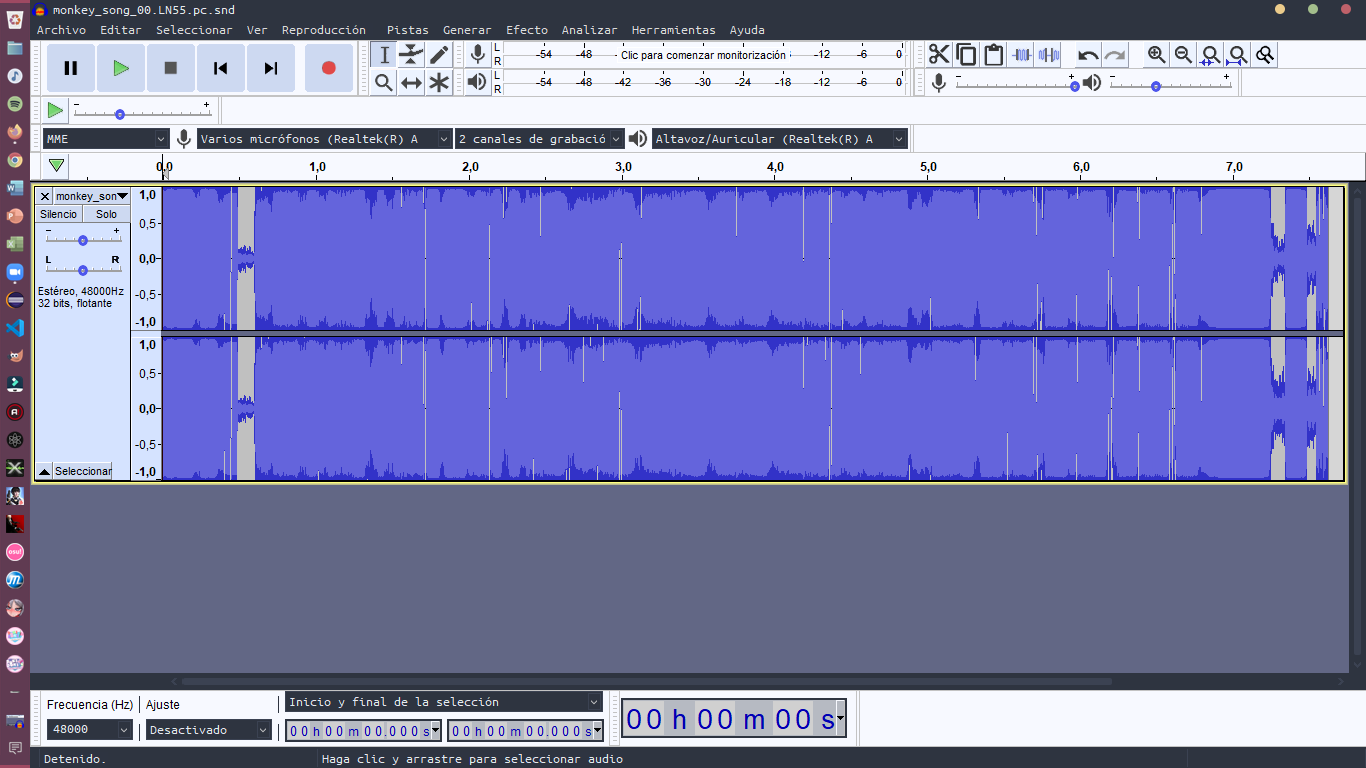The image size is (1366, 768).
Task: Open the Frecuencia project rate dropdown
Action: coord(89,730)
